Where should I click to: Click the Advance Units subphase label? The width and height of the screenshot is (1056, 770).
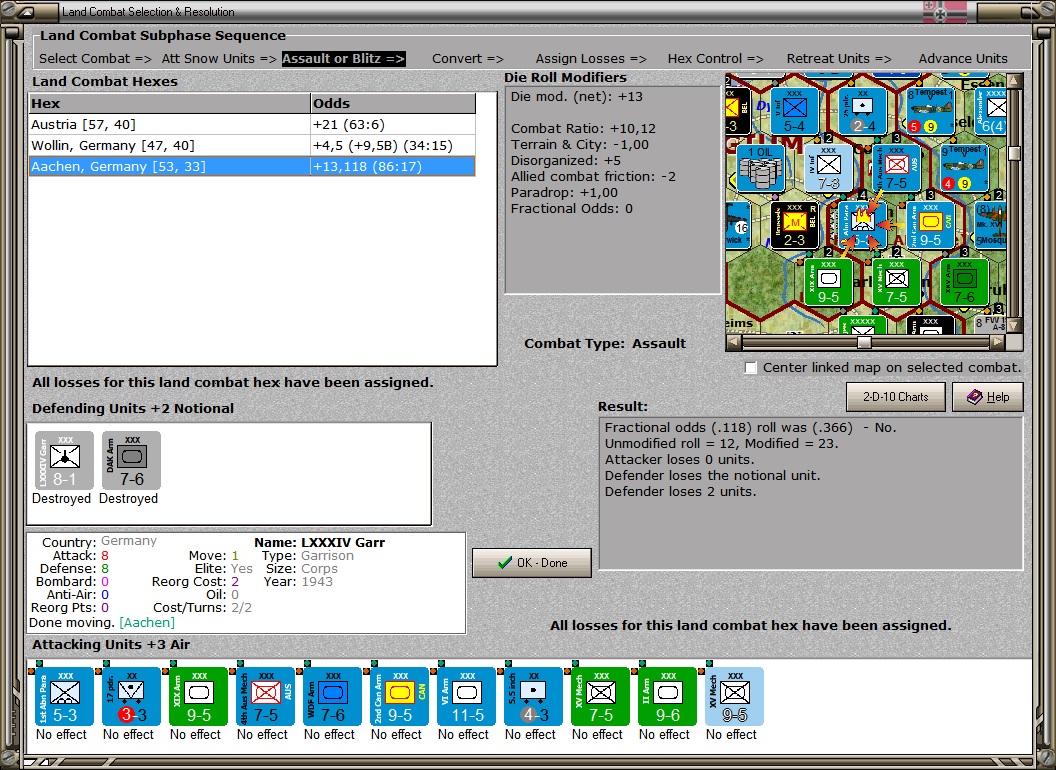(x=963, y=59)
